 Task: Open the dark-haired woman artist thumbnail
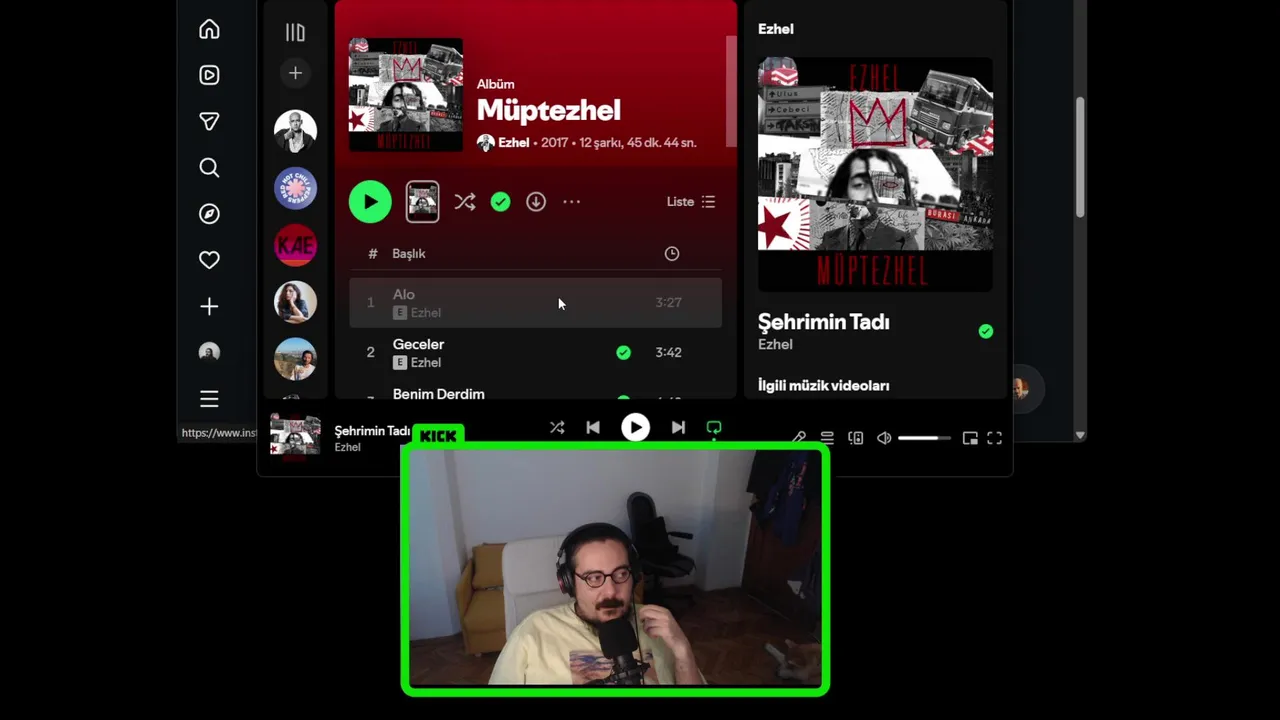[295, 302]
